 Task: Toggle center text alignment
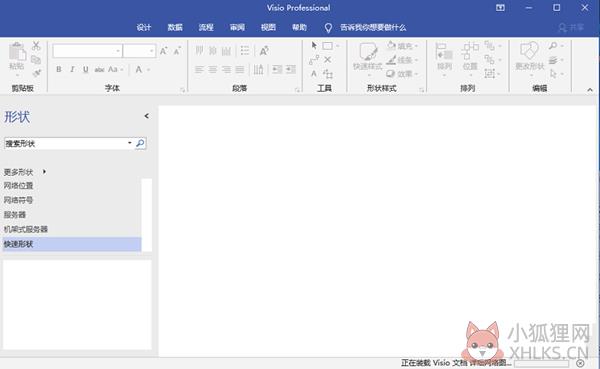coord(213,69)
